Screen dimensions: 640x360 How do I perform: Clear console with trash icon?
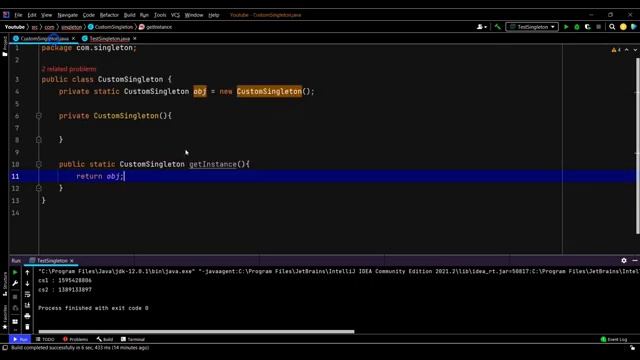pyautogui.click(x=27, y=327)
